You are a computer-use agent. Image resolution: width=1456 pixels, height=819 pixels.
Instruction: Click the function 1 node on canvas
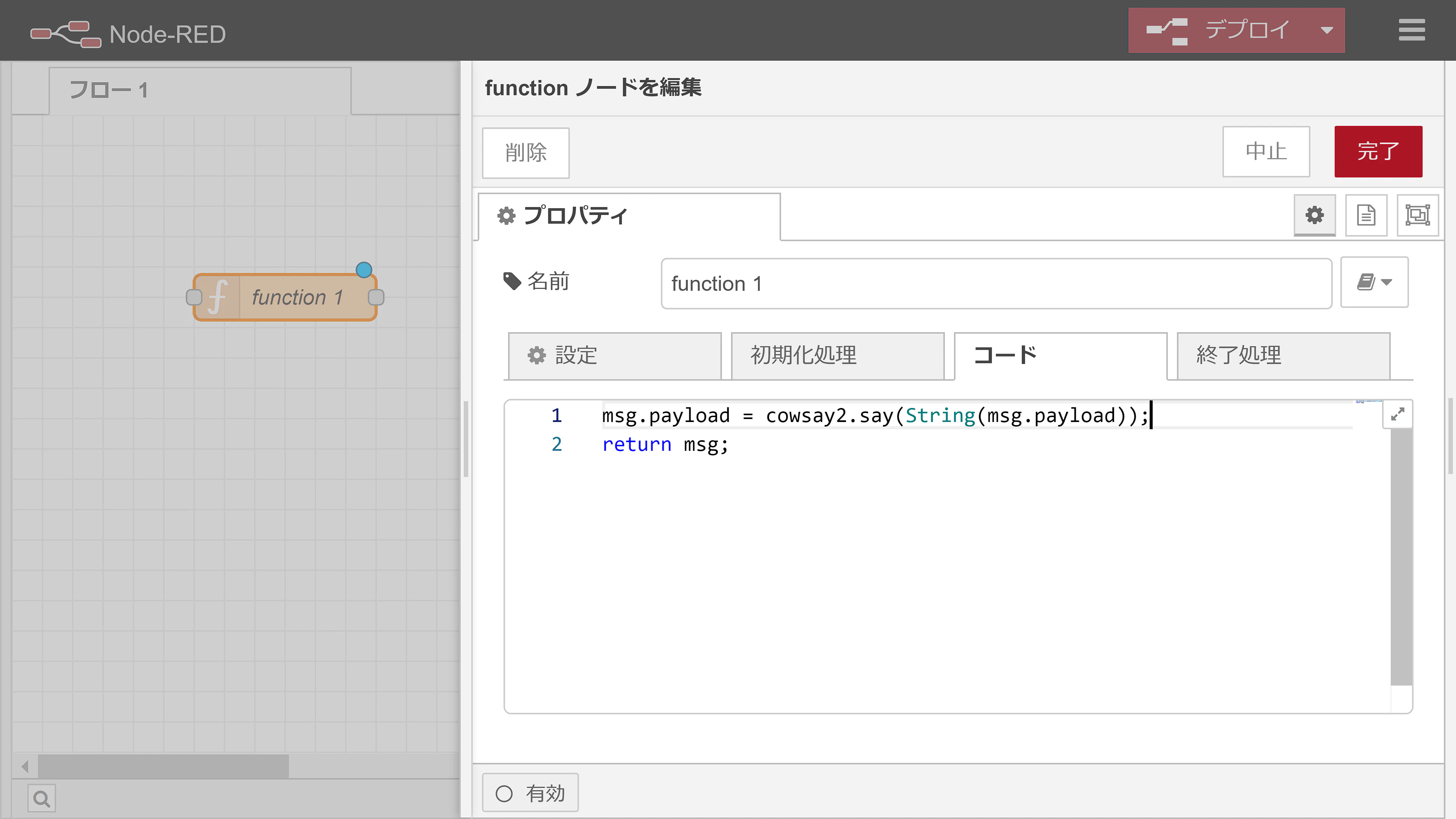pos(285,298)
